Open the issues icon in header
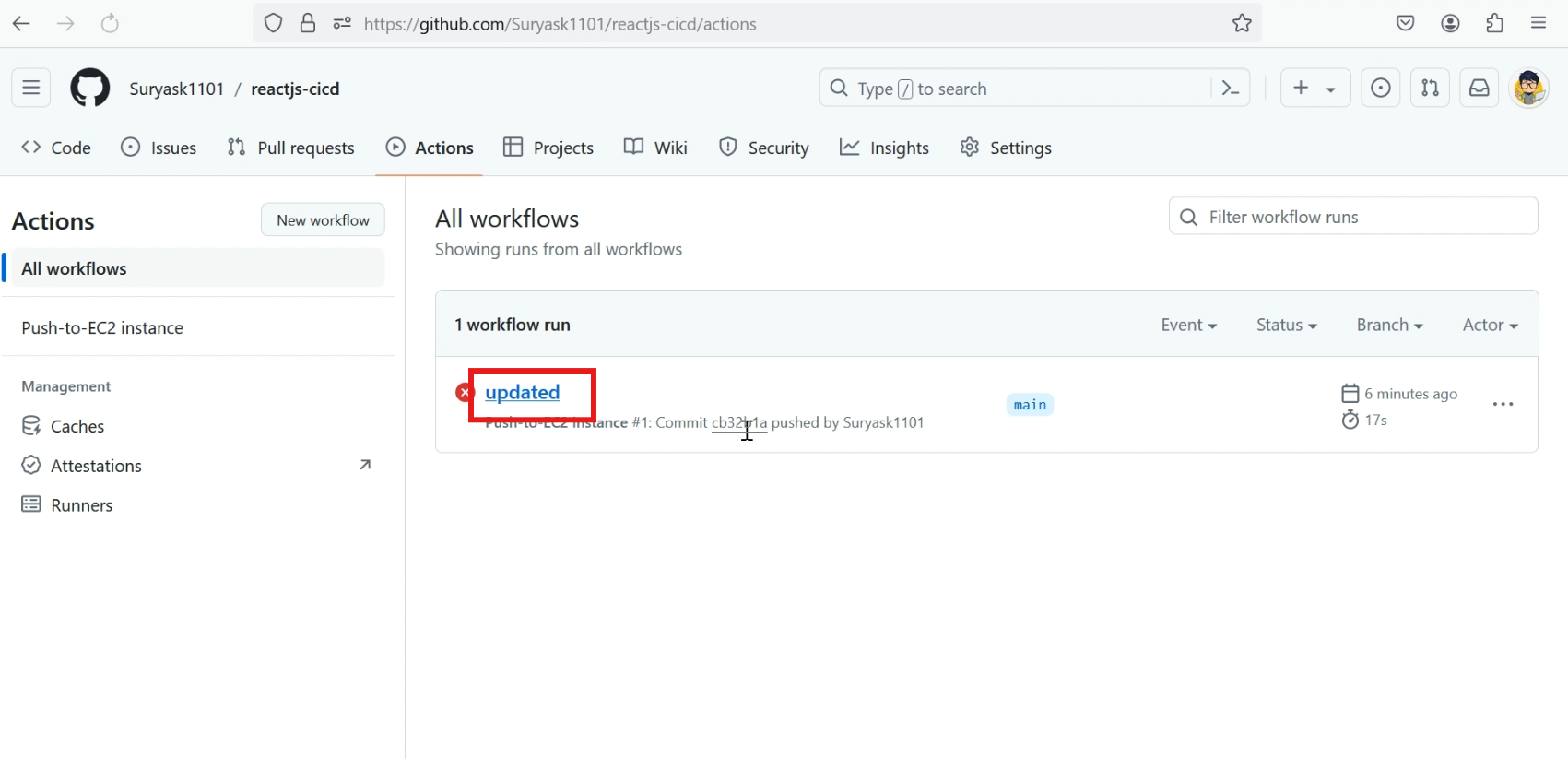This screenshot has height=759, width=1568. pos(1380,89)
